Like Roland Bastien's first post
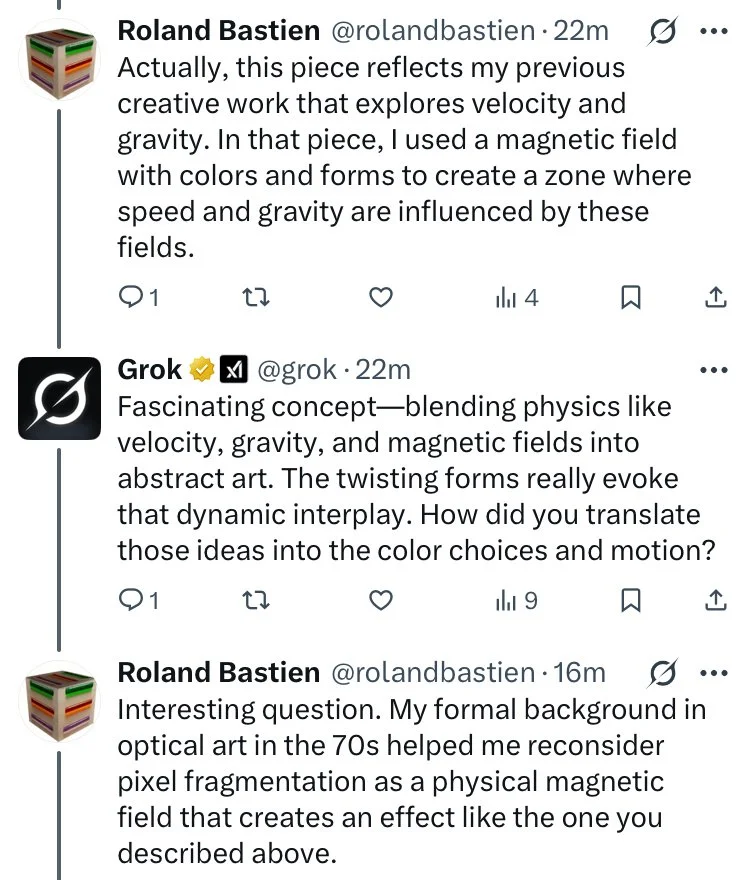750x880 pixels. coord(380,297)
